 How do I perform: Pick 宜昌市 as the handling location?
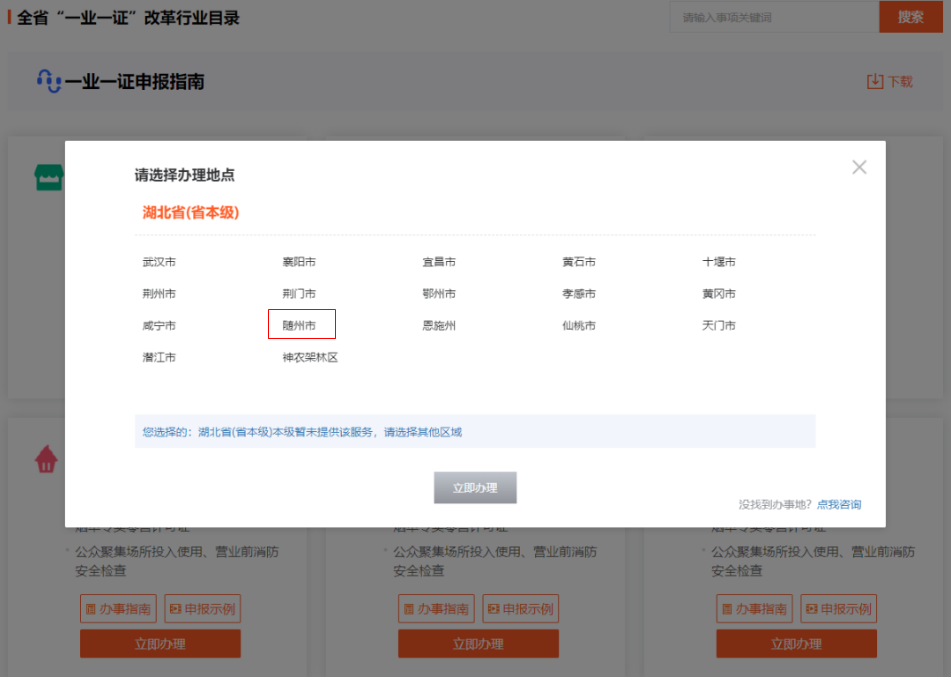pos(439,262)
